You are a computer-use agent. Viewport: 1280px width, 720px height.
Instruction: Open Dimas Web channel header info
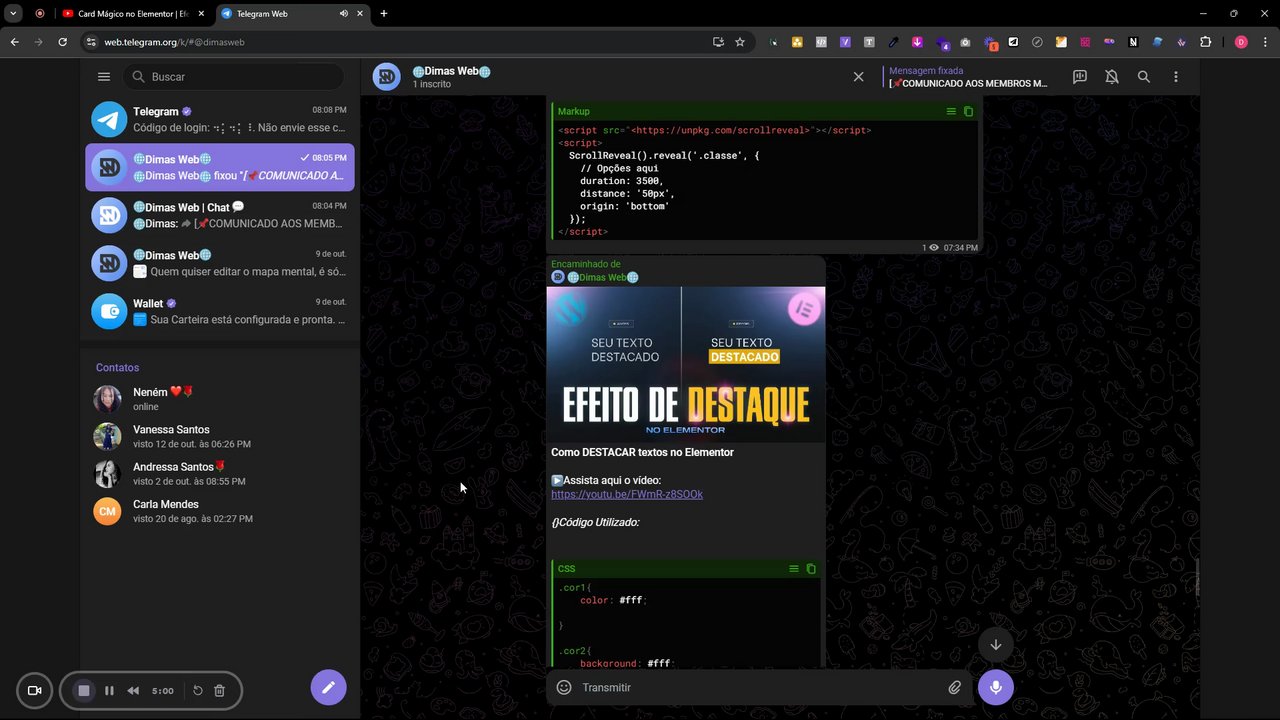click(450, 77)
